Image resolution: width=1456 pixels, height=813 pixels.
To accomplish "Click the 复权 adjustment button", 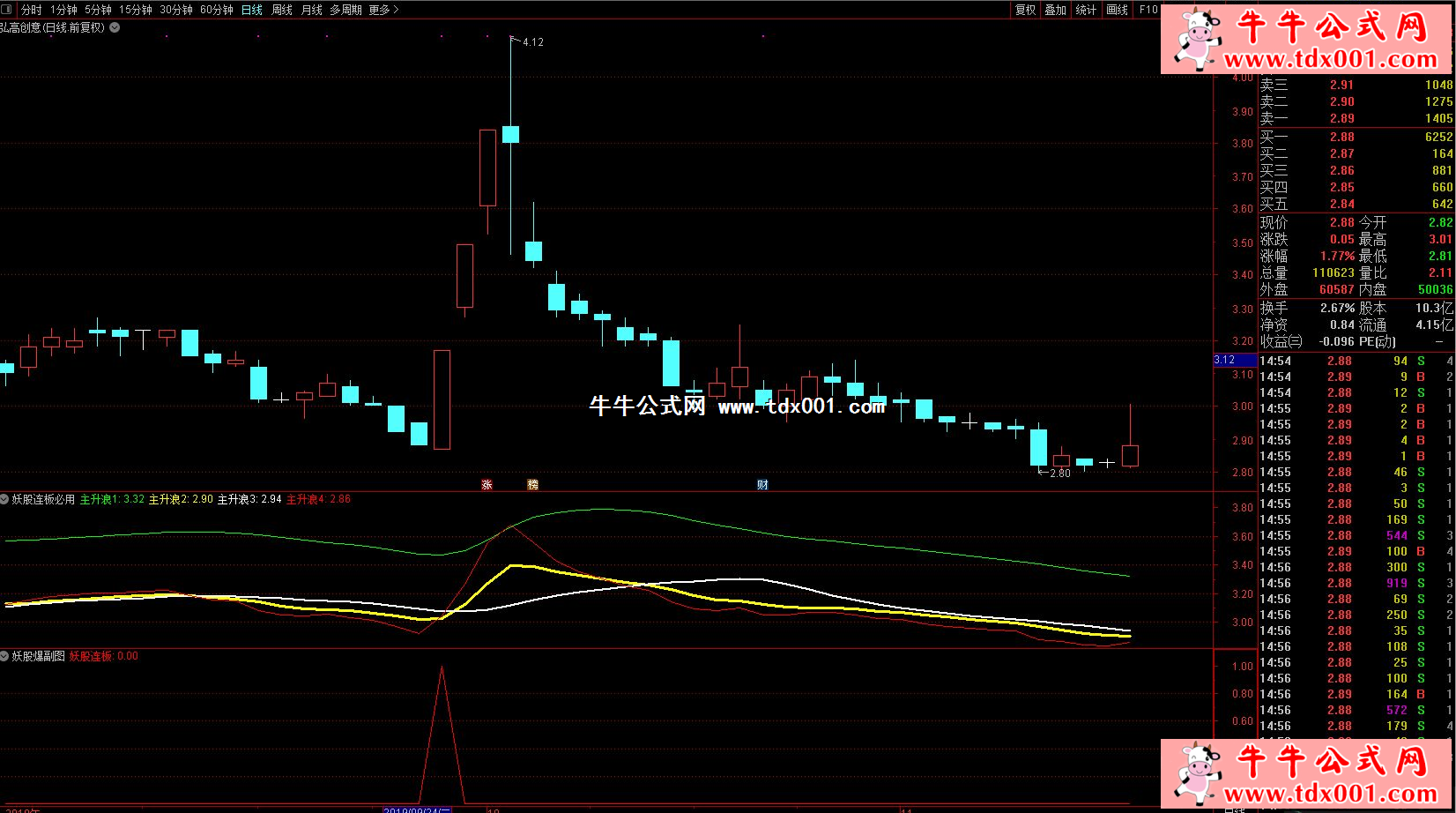I will (x=1026, y=10).
